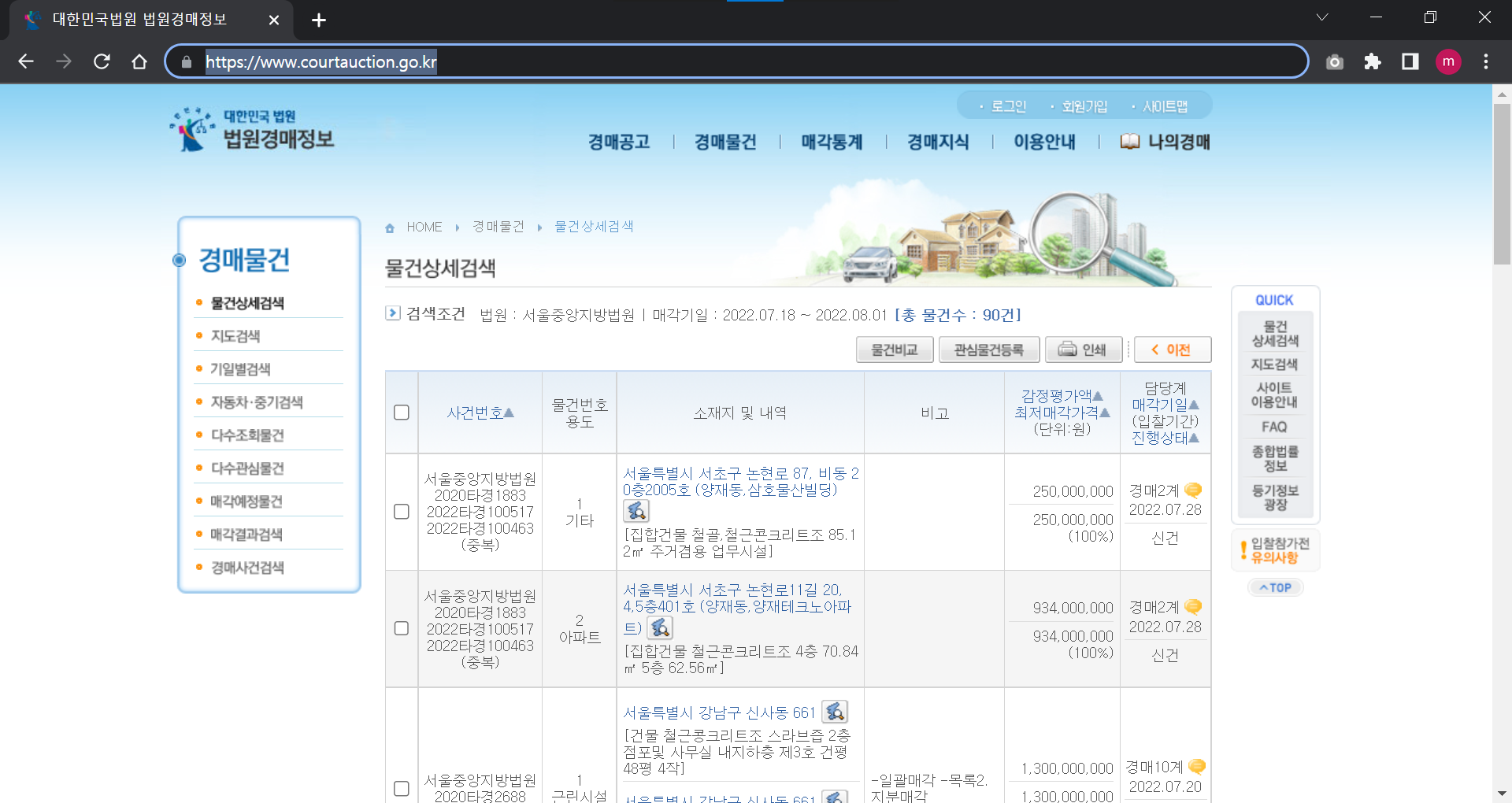Screen dimensions: 1512x803
Task: Open address link 서울특별시 서초구 논현로 87
Action: 740,481
